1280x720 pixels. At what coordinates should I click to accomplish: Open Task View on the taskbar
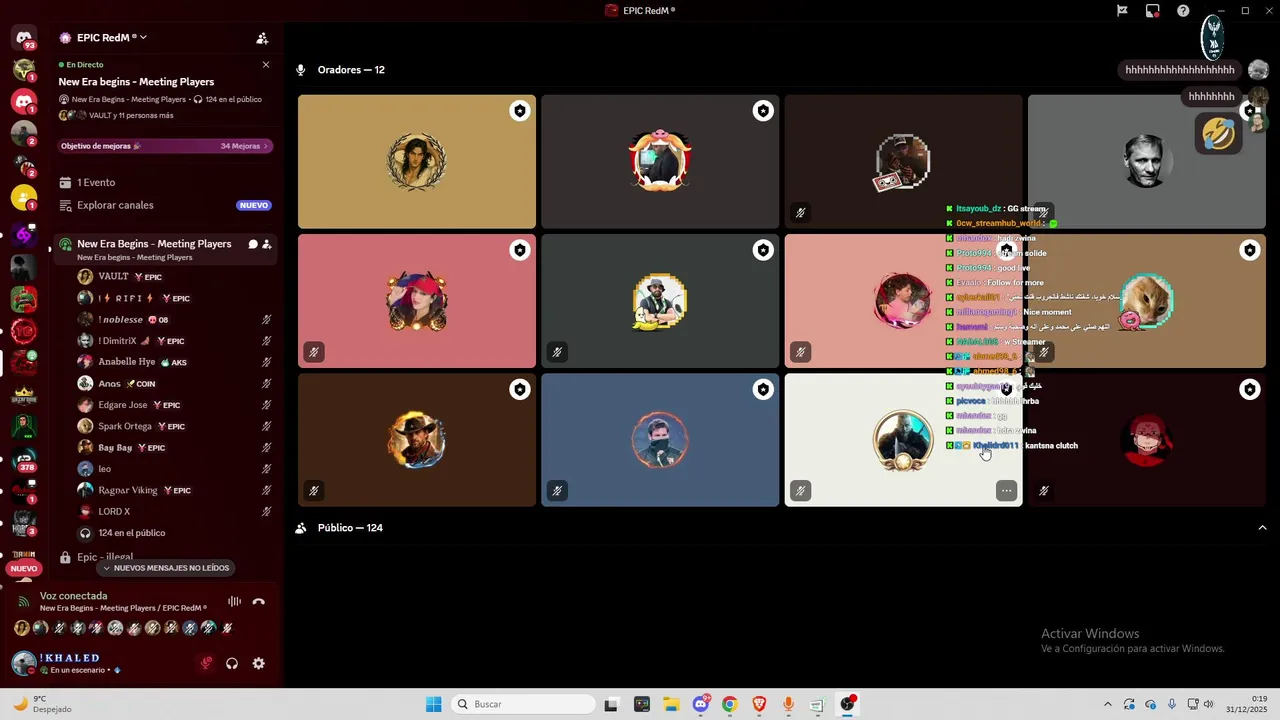click(x=611, y=704)
